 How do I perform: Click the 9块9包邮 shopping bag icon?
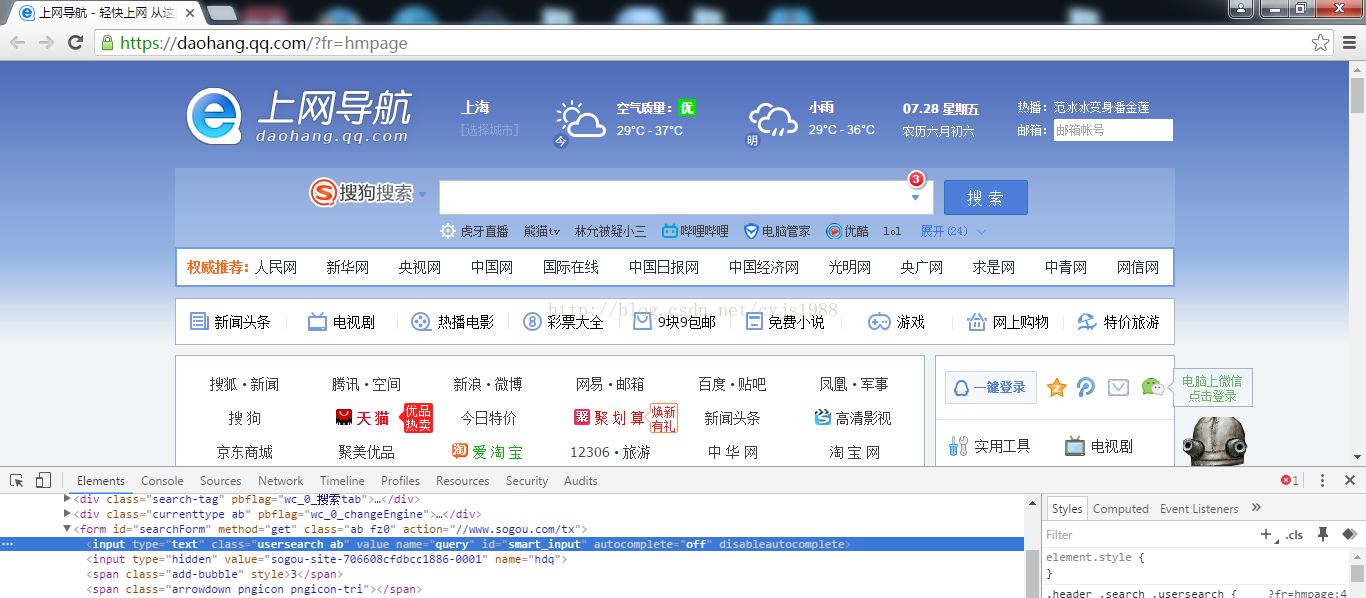click(x=642, y=322)
